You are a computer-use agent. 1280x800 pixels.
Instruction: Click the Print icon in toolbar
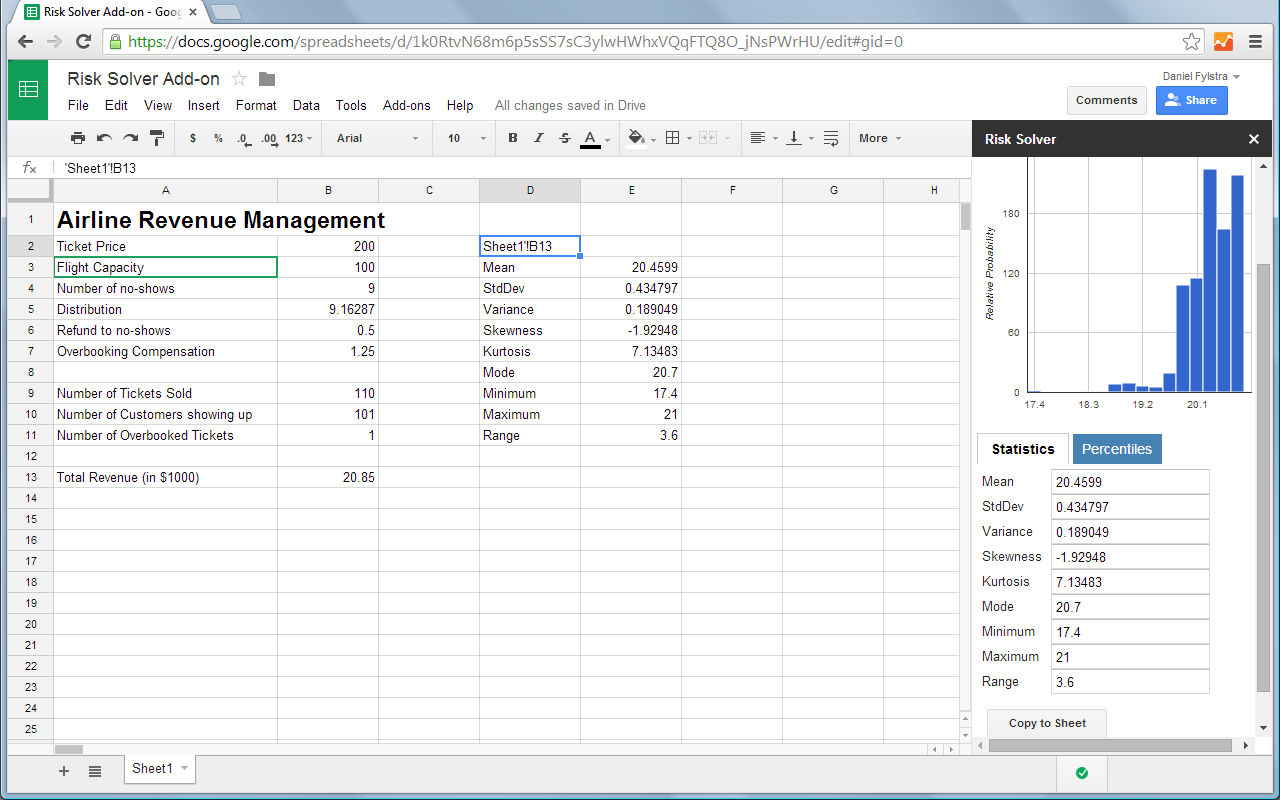tap(78, 138)
